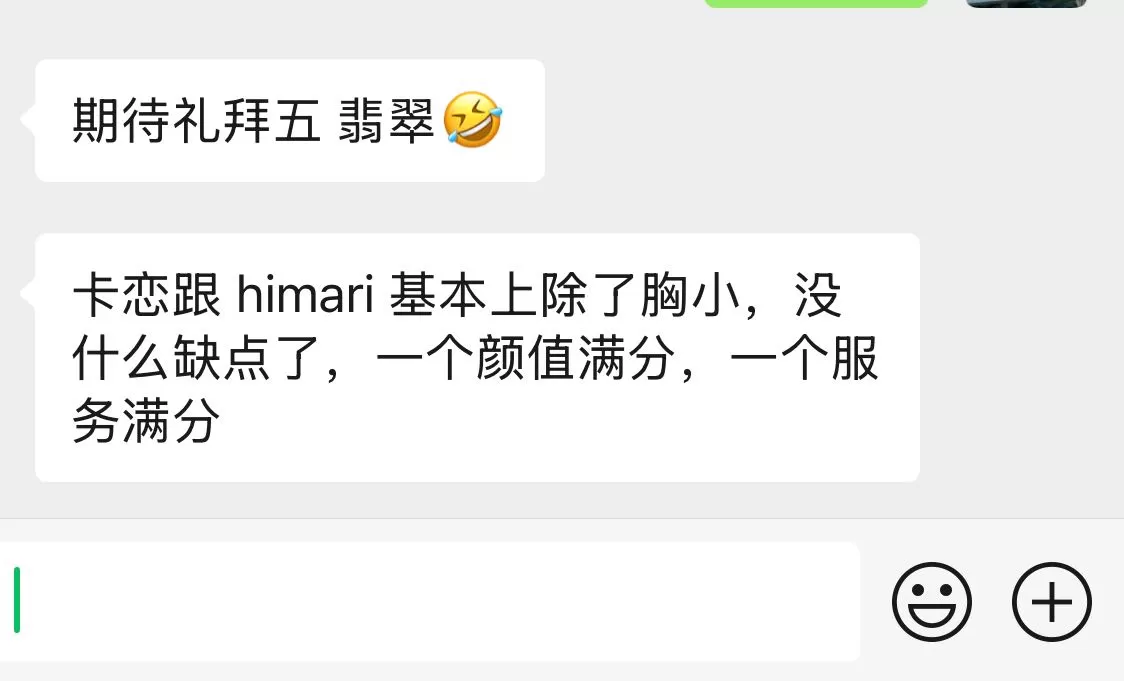Viewport: 1124px width, 681px height.
Task: Click the word 卡恋 at message start
Action: coord(121,295)
